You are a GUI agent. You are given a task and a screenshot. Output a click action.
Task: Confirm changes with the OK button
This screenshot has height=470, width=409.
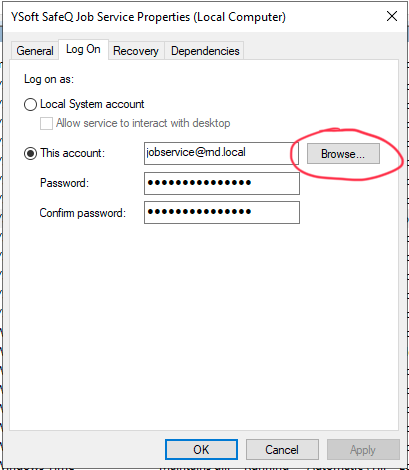tap(201, 449)
